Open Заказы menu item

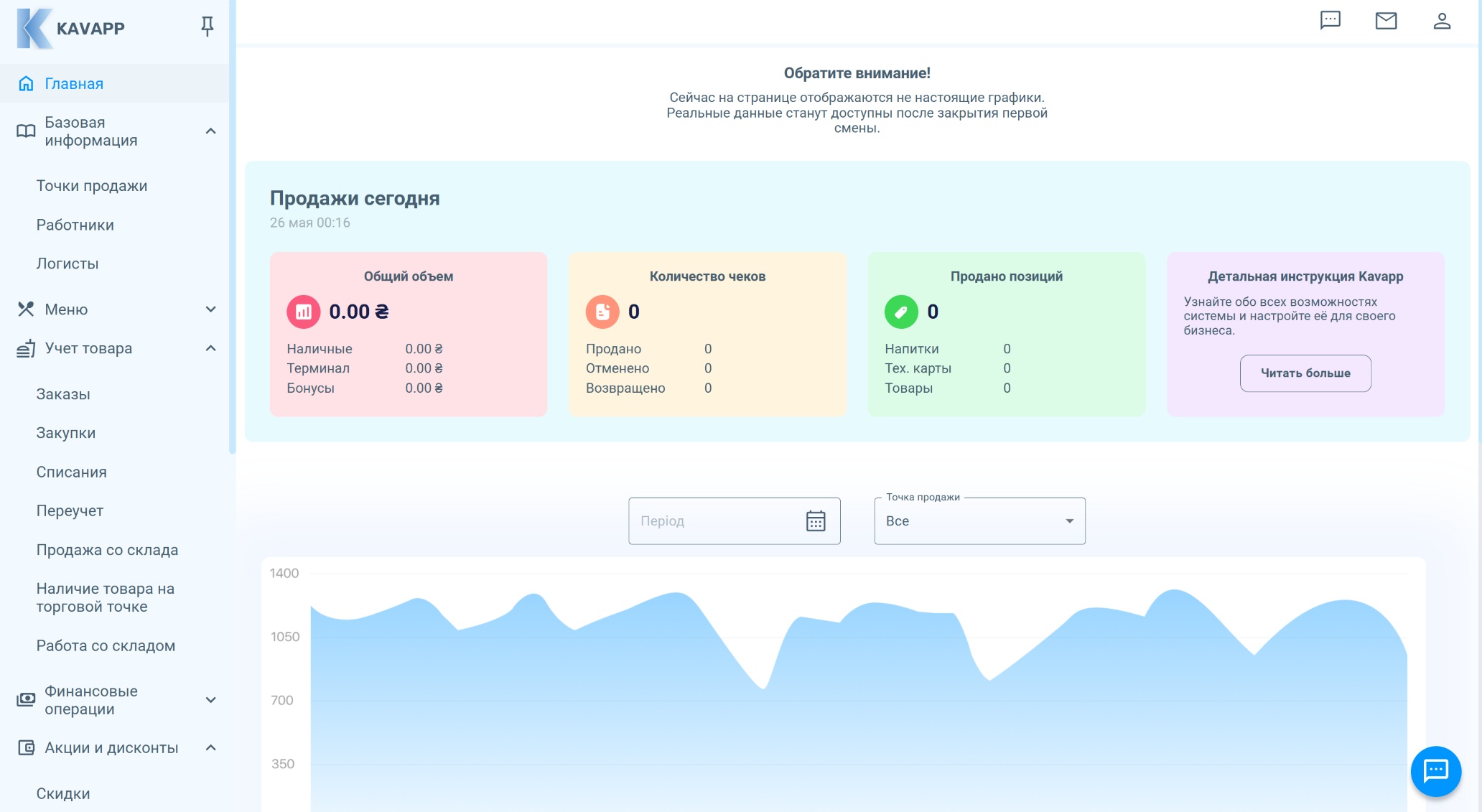63,394
